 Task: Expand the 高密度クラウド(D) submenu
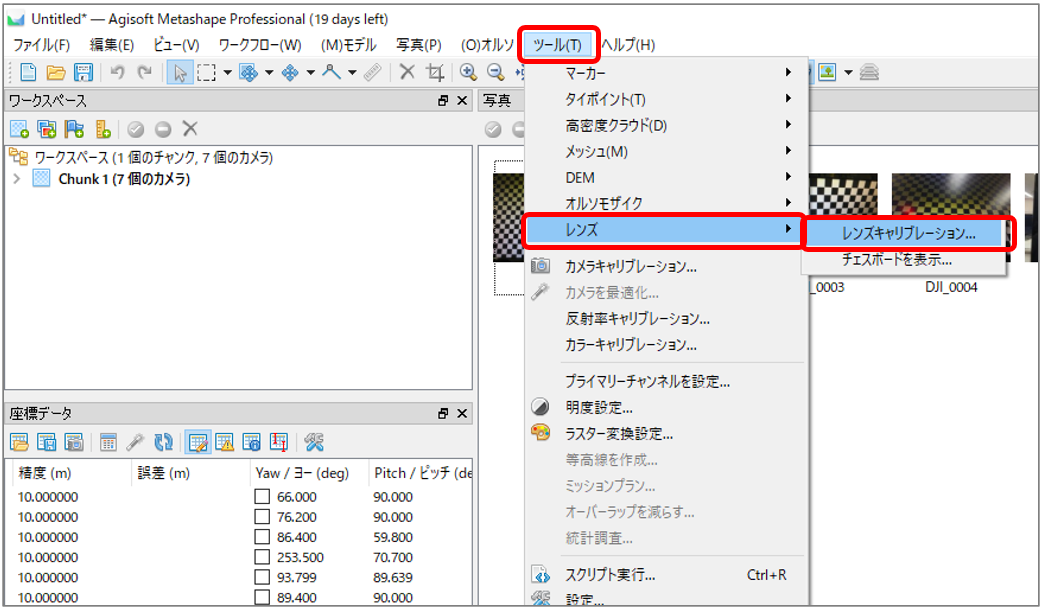click(667, 125)
